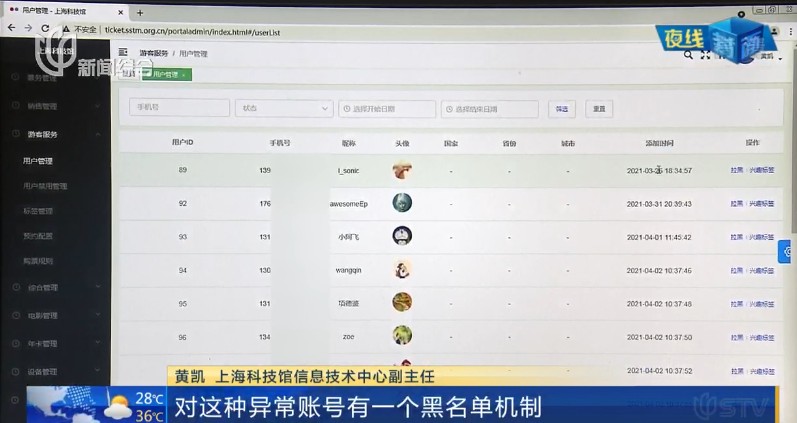The image size is (797, 423).
Task: Close the 用户管理 - 上海科技馆 browser tab
Action: (121, 12)
